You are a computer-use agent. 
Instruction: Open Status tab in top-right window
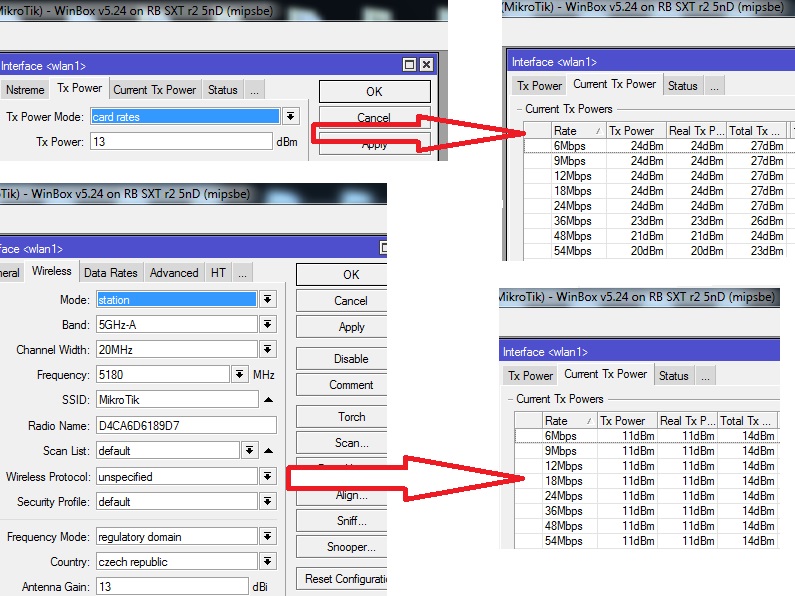[x=682, y=86]
